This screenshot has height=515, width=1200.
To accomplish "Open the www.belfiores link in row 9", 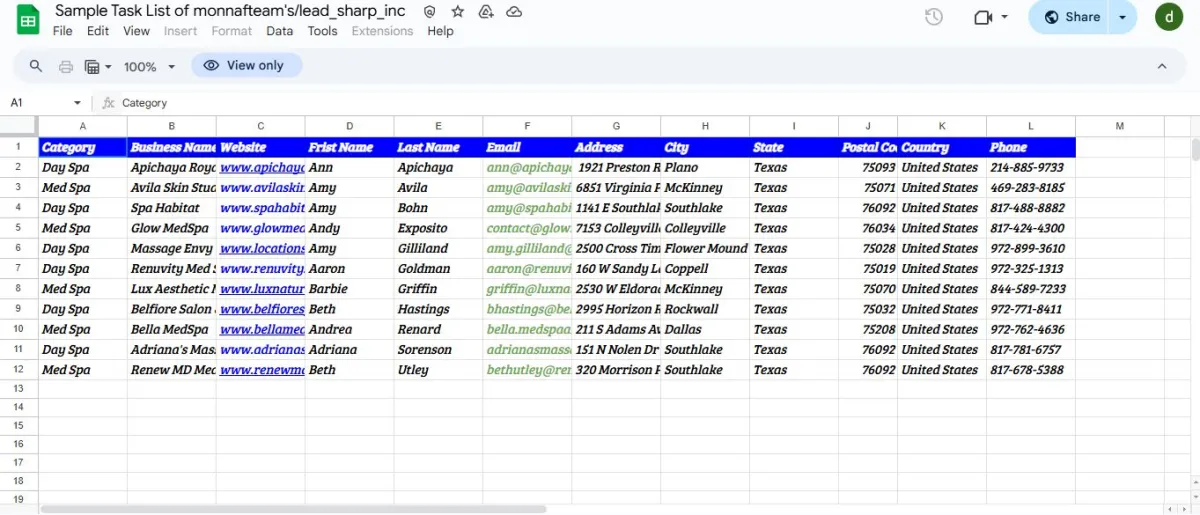I will (262, 310).
